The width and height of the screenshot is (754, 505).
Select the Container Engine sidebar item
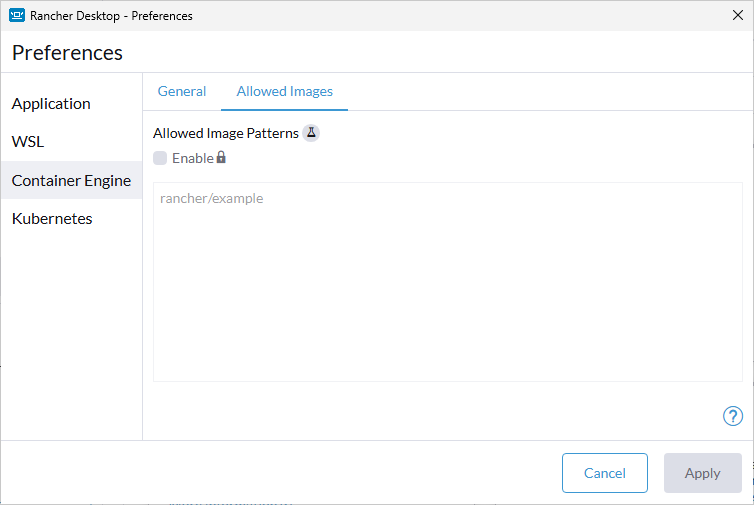pyautogui.click(x=71, y=181)
